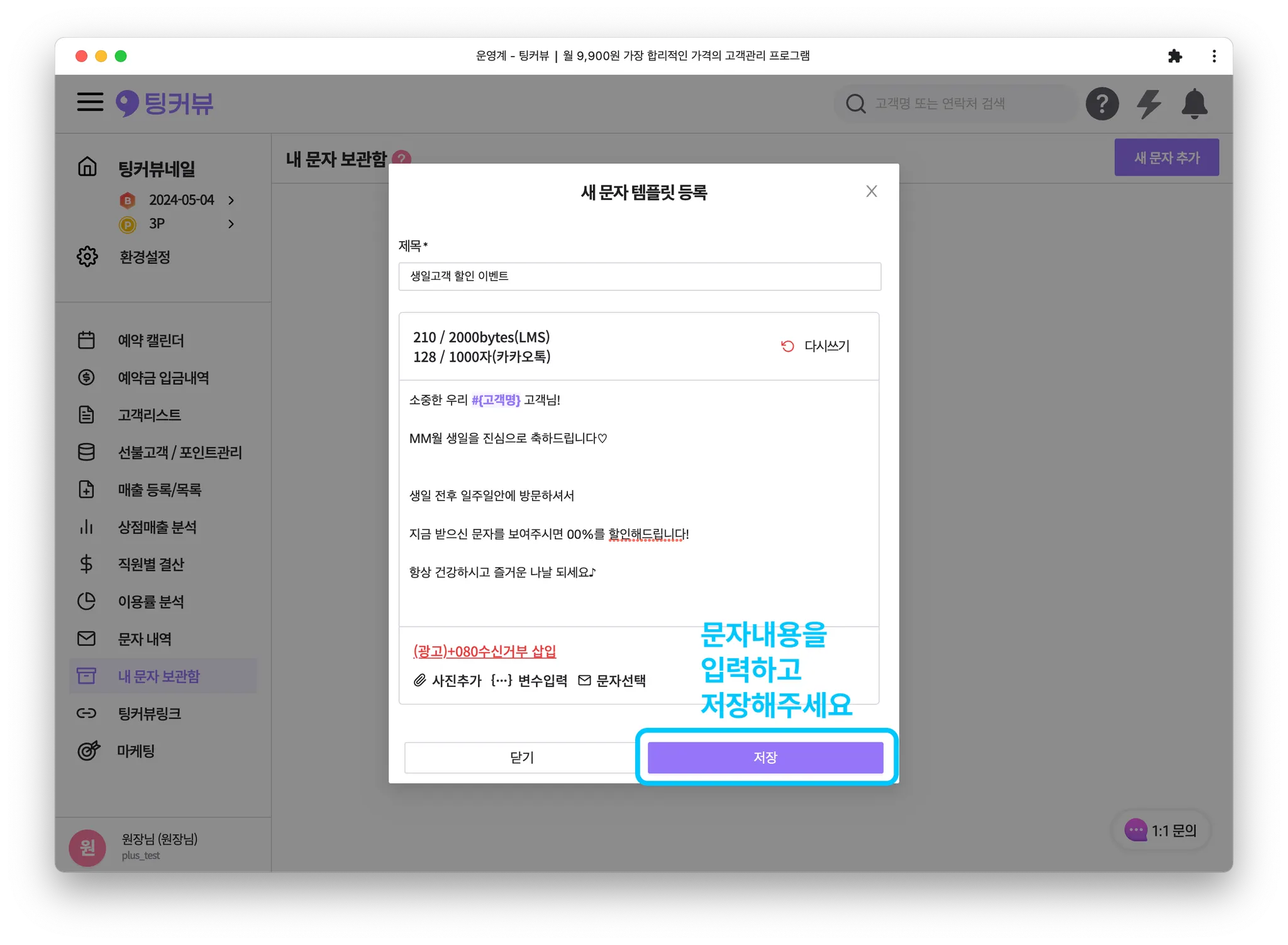Click (광고)+080수신거부 삽입 link
The width and height of the screenshot is (1288, 945).
coord(484,651)
